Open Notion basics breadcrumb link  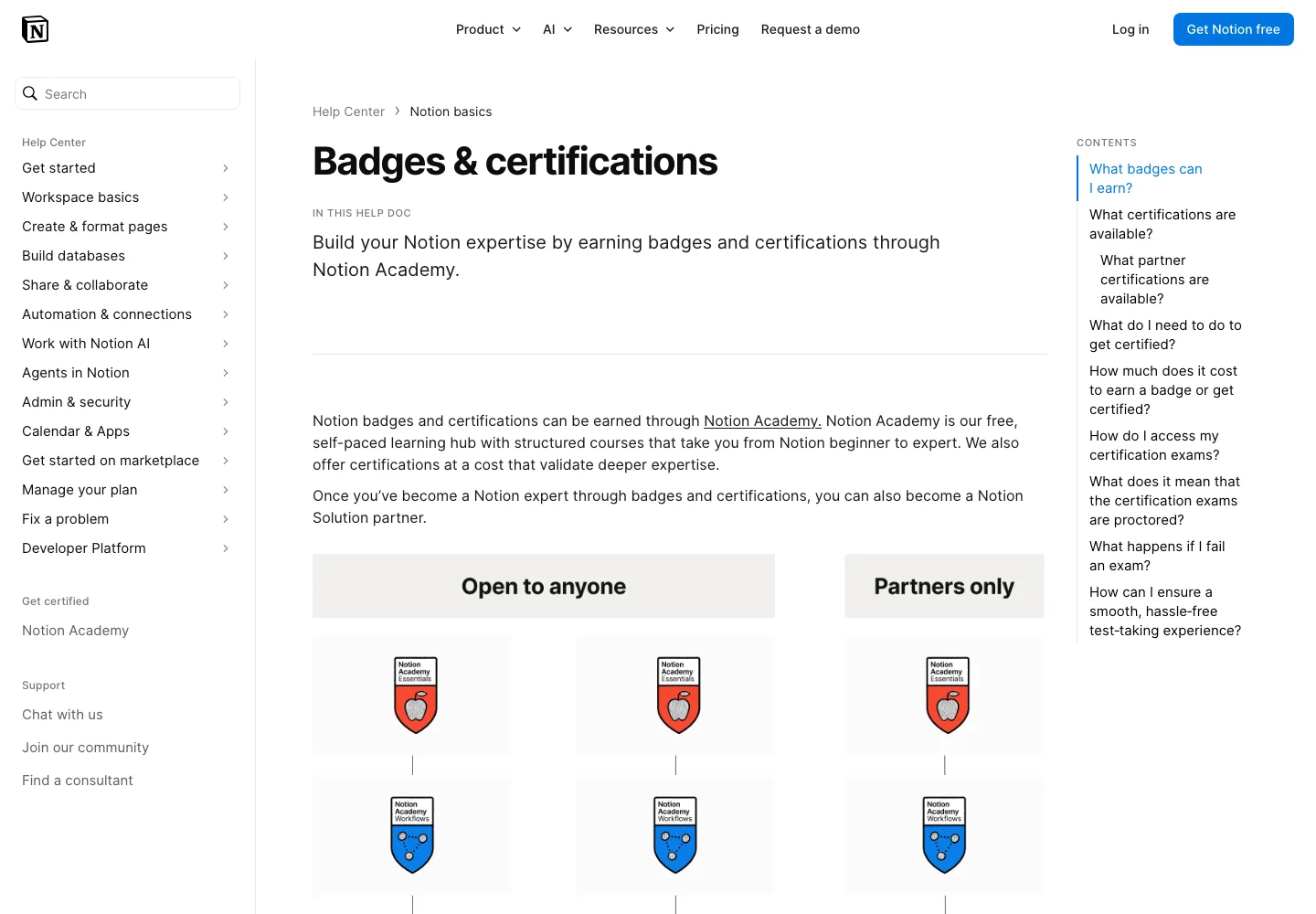[451, 112]
